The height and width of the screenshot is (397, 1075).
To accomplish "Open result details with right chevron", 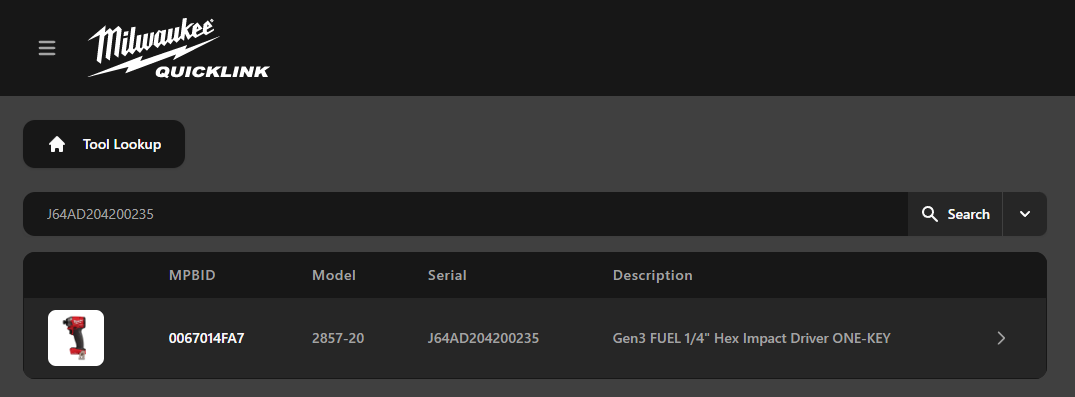I will pyautogui.click(x=1001, y=338).
